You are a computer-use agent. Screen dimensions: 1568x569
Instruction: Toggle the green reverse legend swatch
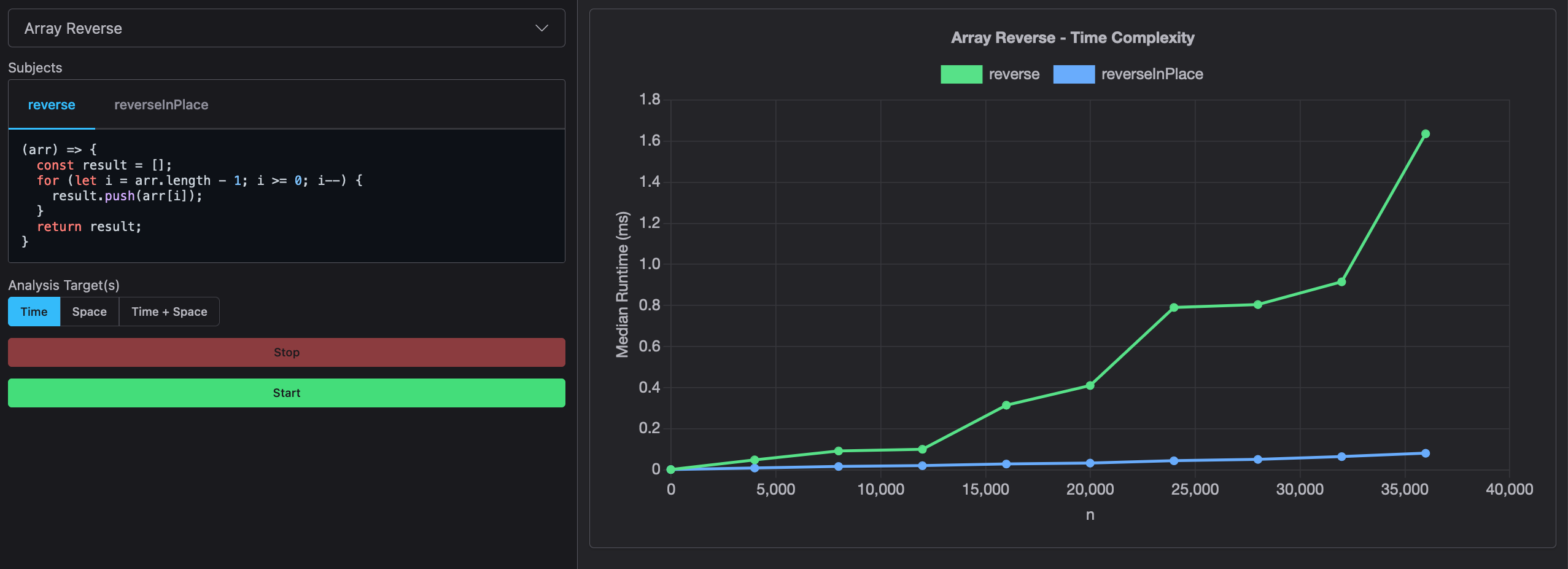tap(961, 74)
